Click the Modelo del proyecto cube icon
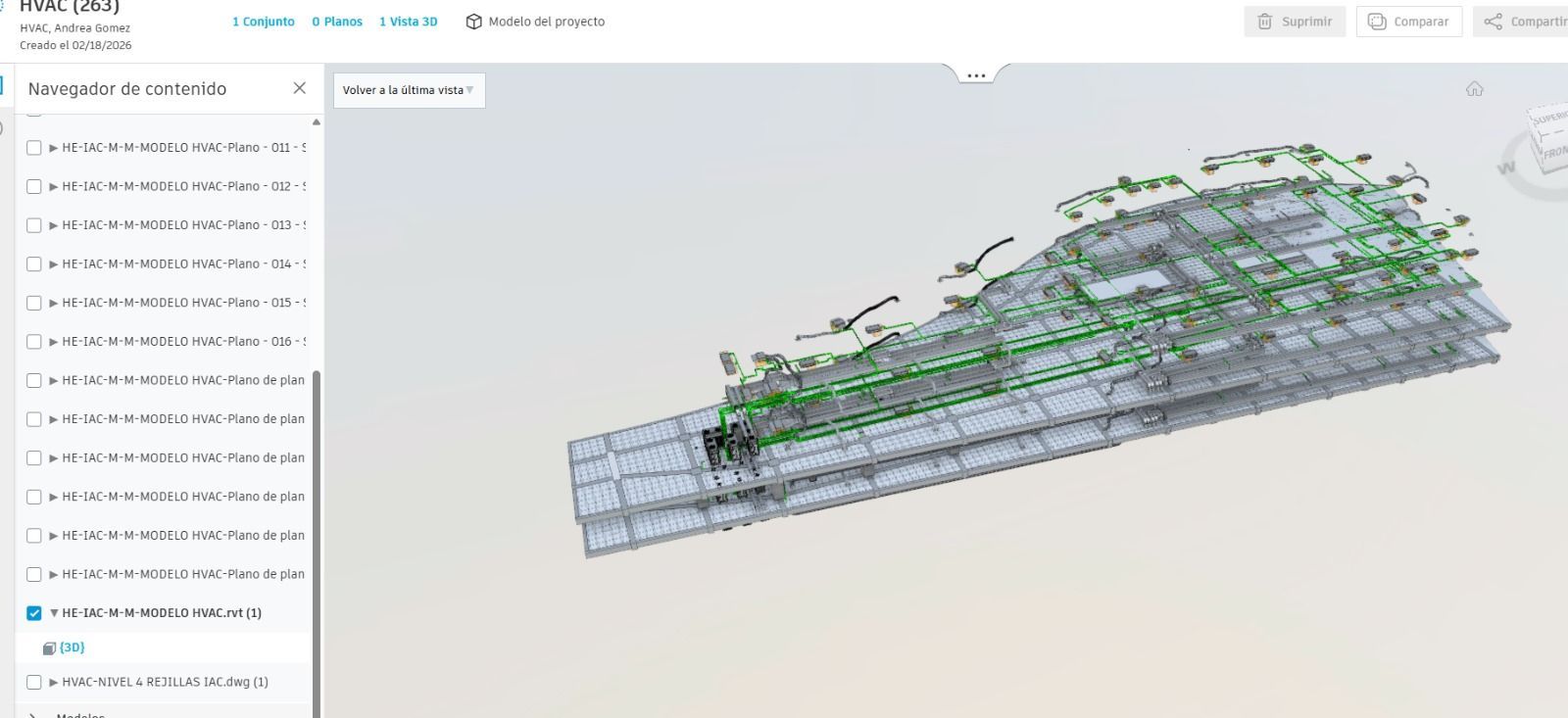The width and height of the screenshot is (1568, 718). pyautogui.click(x=474, y=22)
